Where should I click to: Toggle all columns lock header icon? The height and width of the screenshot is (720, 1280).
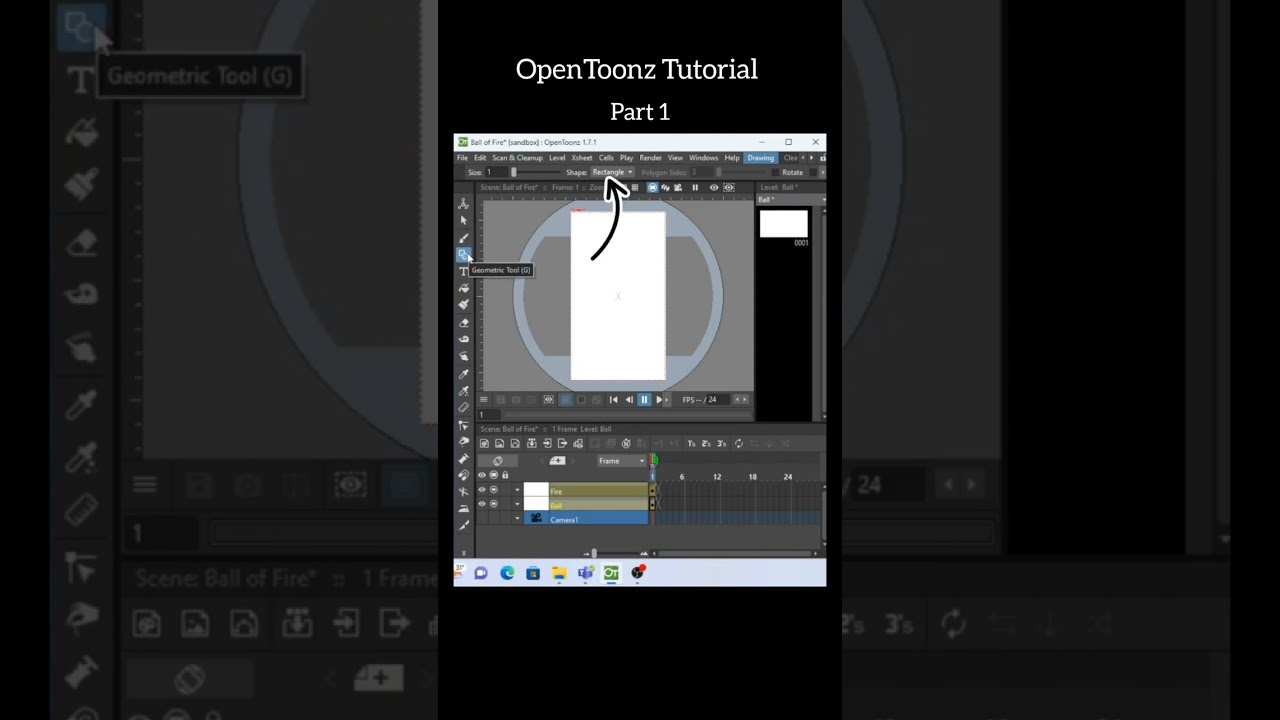click(505, 475)
